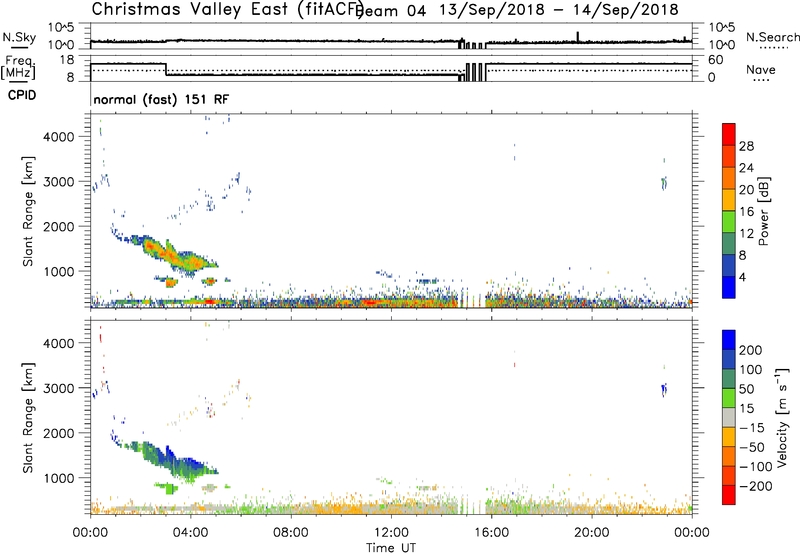Click the gray segment of velocity colorbar
The width and height of the screenshot is (800, 554).
click(x=729, y=418)
